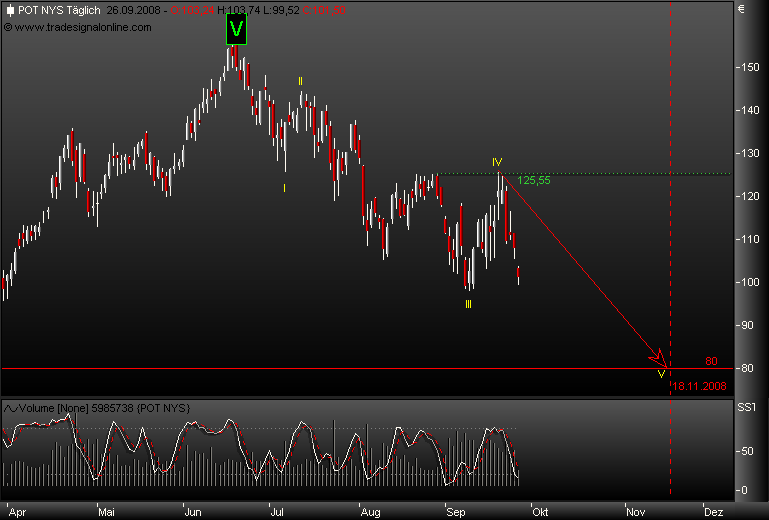Click the Nov month on time axis

pyautogui.click(x=636, y=512)
